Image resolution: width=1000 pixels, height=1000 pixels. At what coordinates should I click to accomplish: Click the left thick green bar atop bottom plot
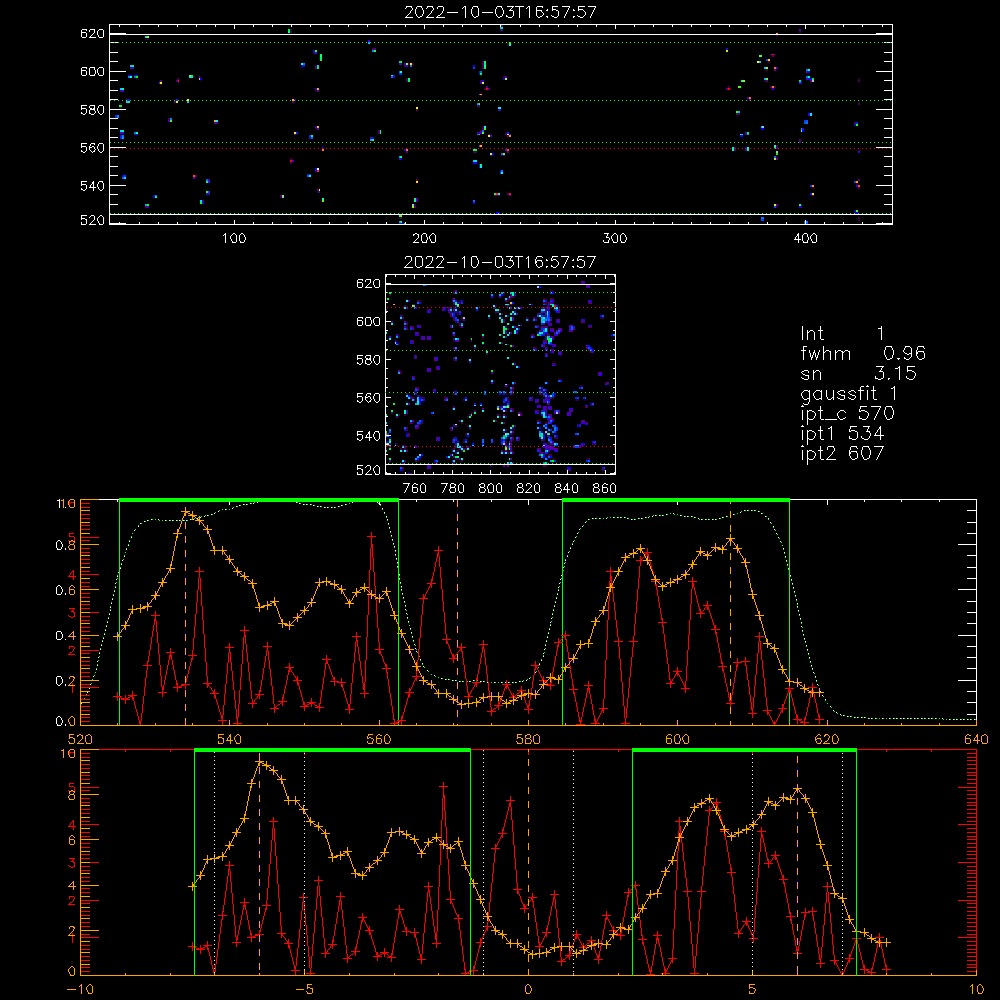(332, 751)
